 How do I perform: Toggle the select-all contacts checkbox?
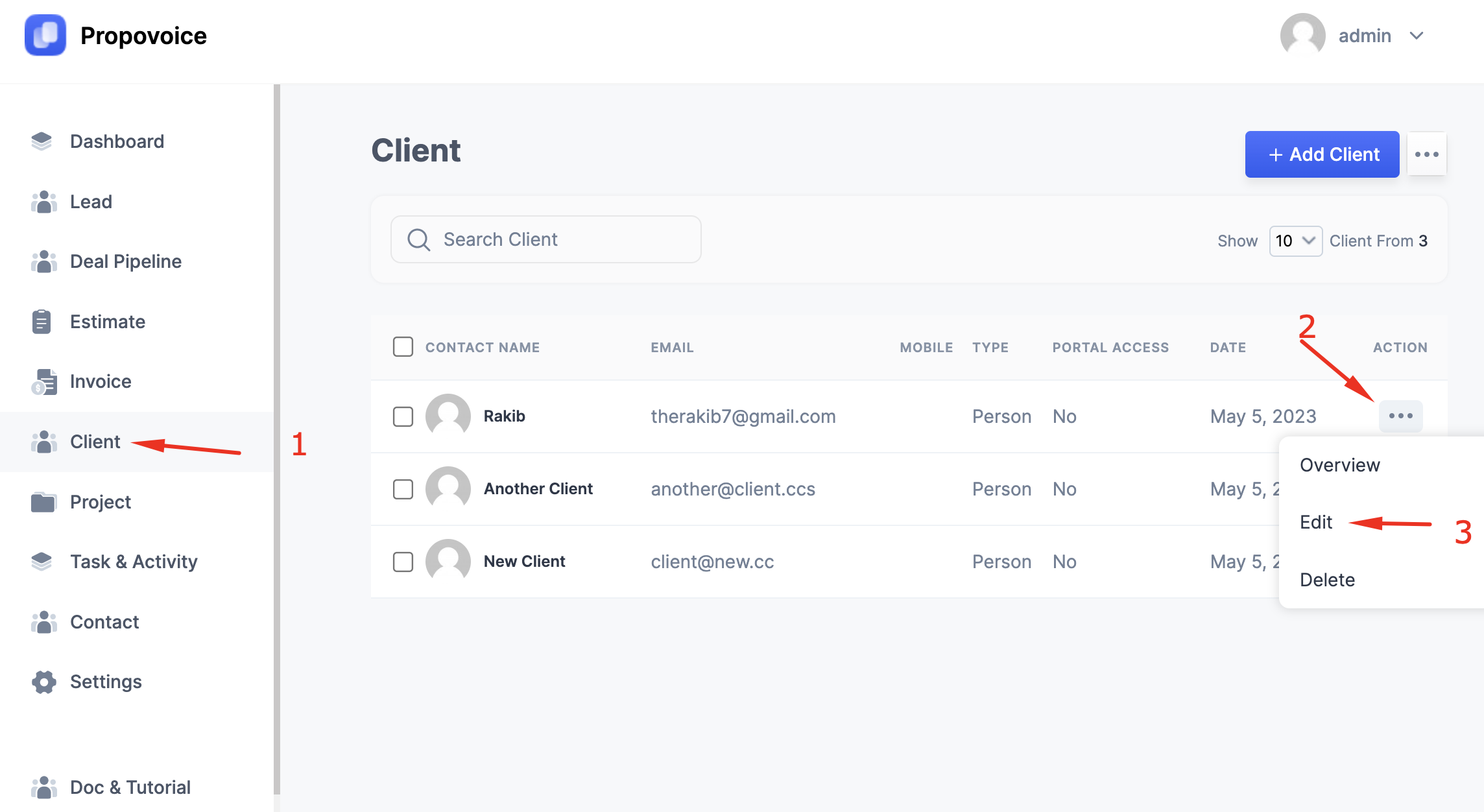(x=403, y=347)
